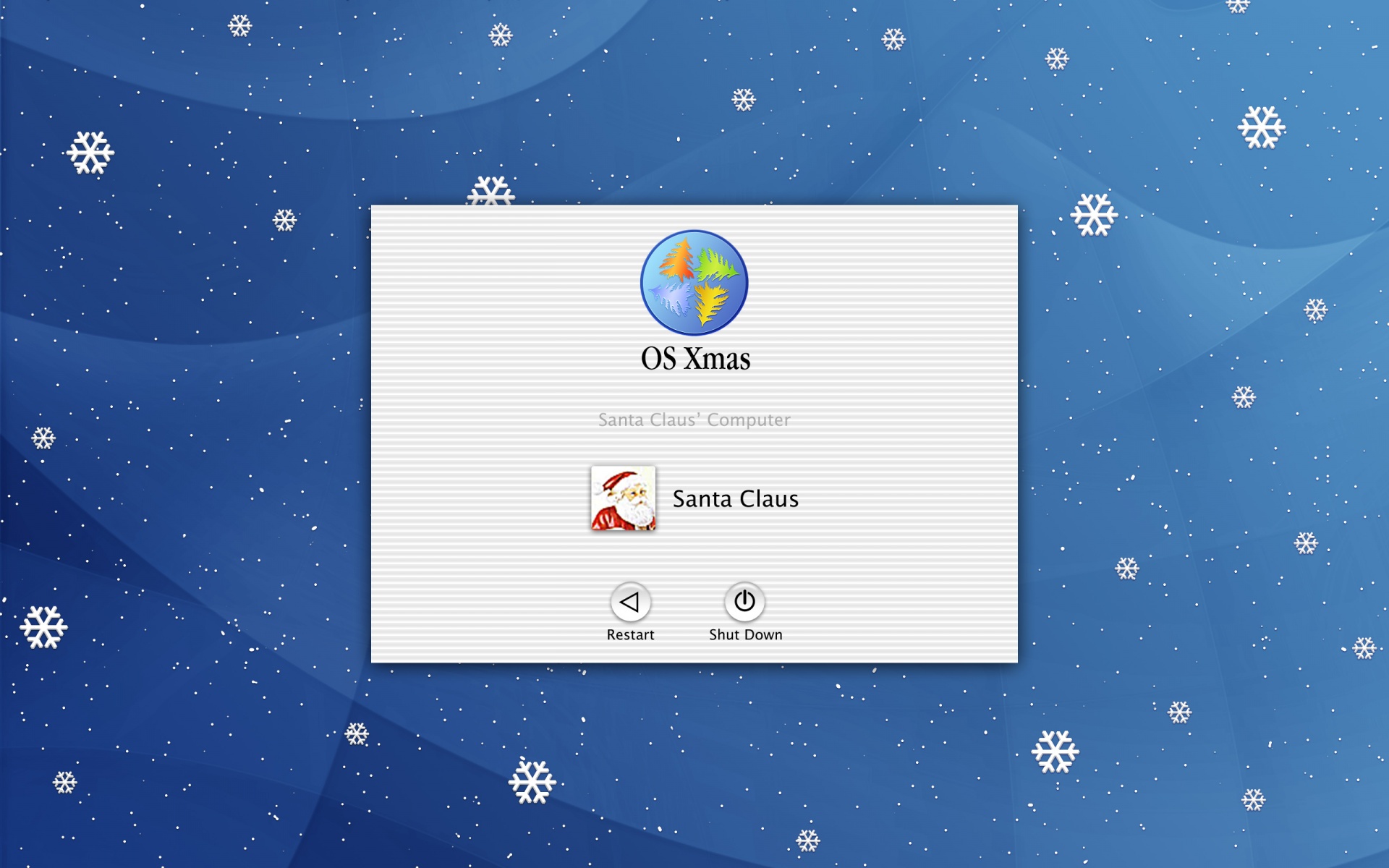Click the OS Xmas title text
The image size is (1389, 868).
tap(695, 359)
